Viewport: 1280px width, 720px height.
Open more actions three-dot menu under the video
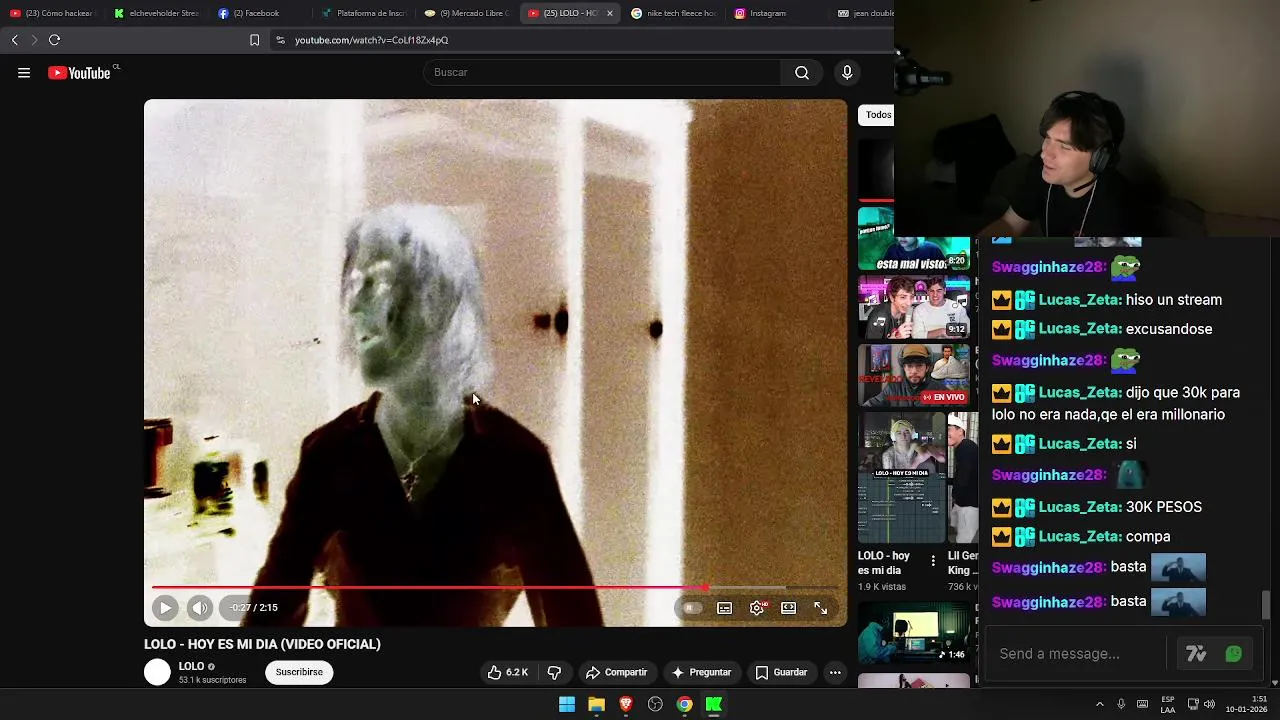tap(835, 672)
